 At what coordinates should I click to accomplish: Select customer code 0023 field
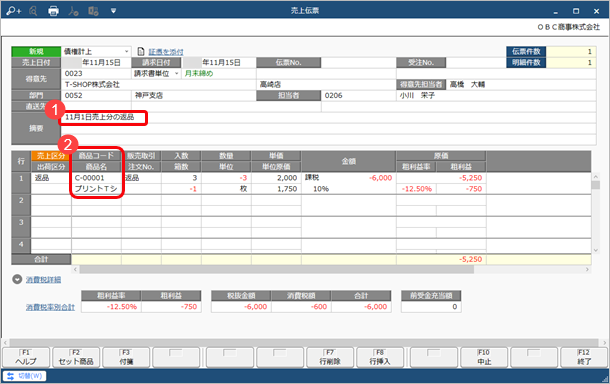(x=96, y=74)
